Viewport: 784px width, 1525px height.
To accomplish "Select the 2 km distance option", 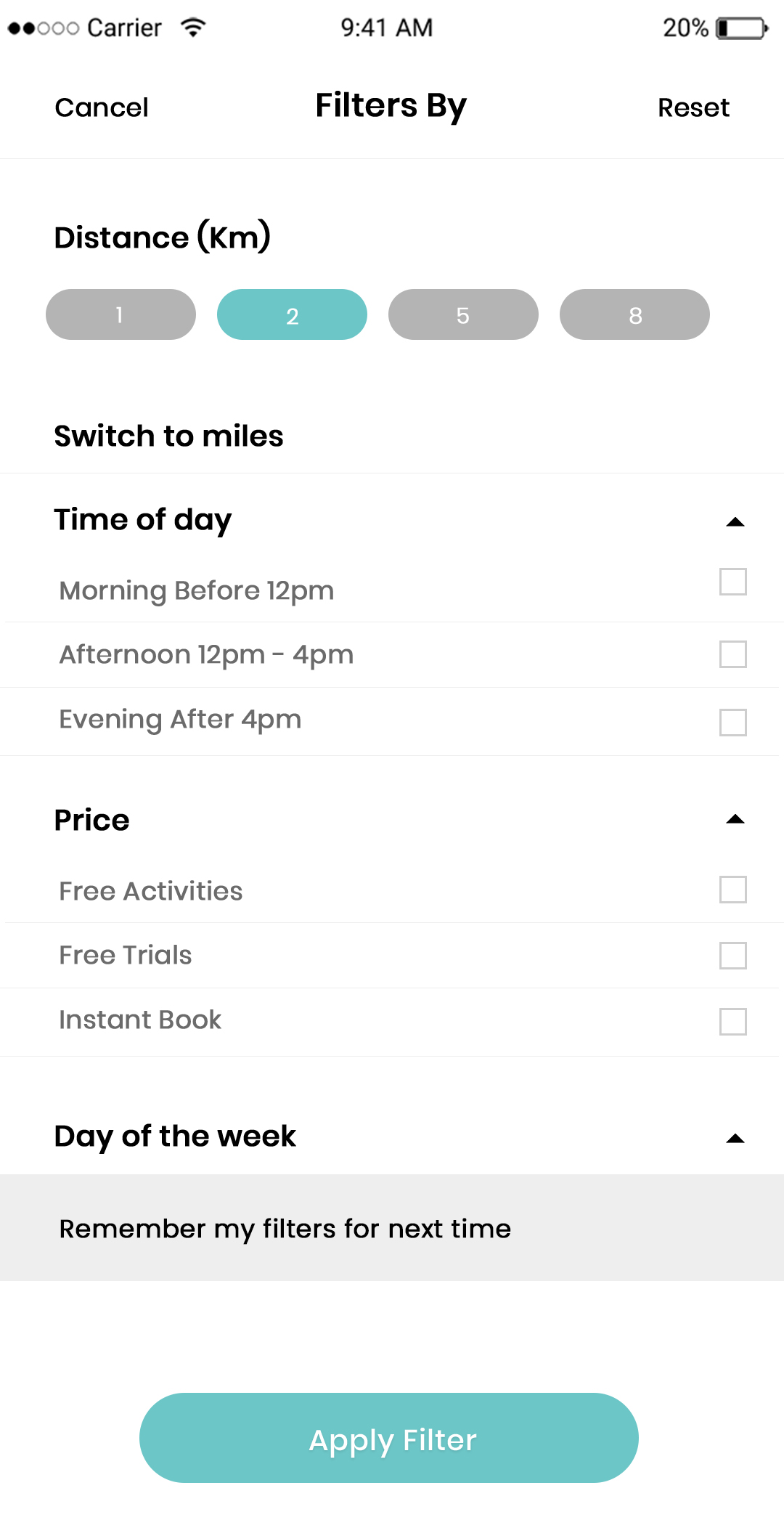I will click(292, 314).
